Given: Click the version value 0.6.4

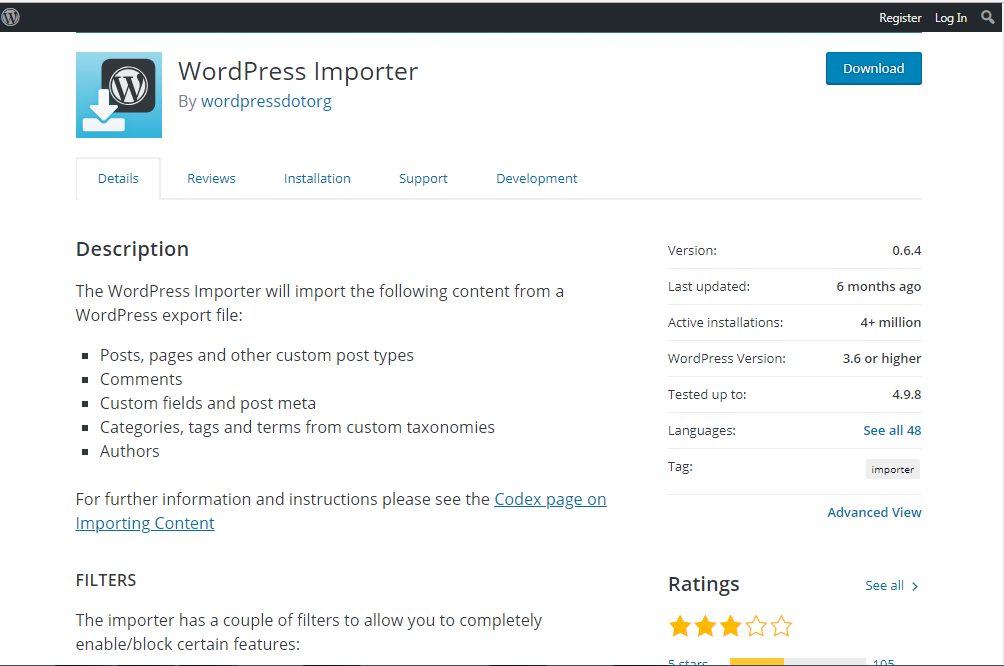Looking at the screenshot, I should pos(907,250).
